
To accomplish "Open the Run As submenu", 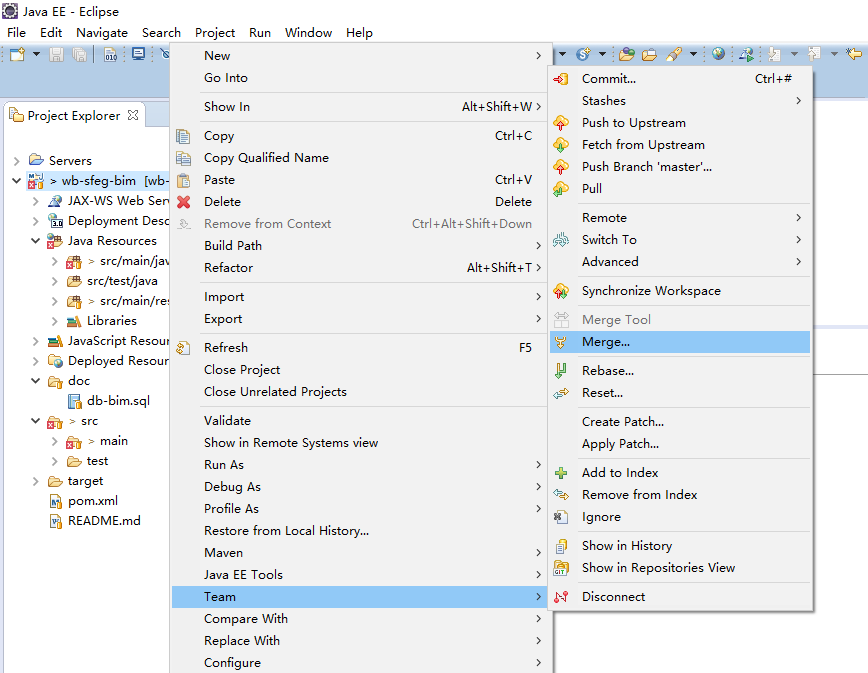I will pyautogui.click(x=359, y=465).
